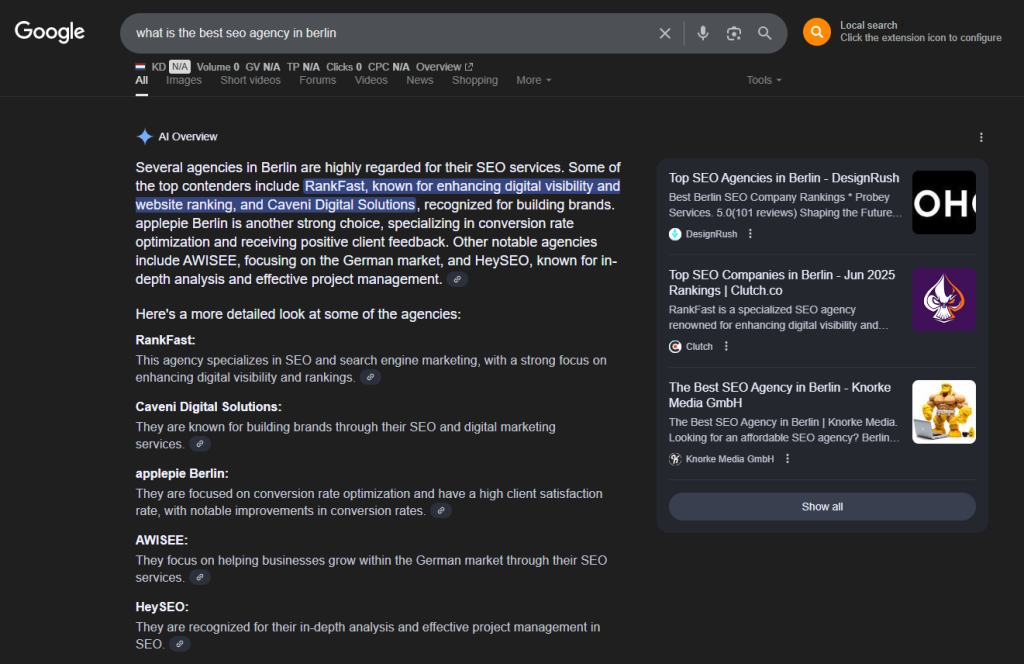
Task: Open Top SEO Companies in Berlin Clutch.co link
Action: (782, 283)
